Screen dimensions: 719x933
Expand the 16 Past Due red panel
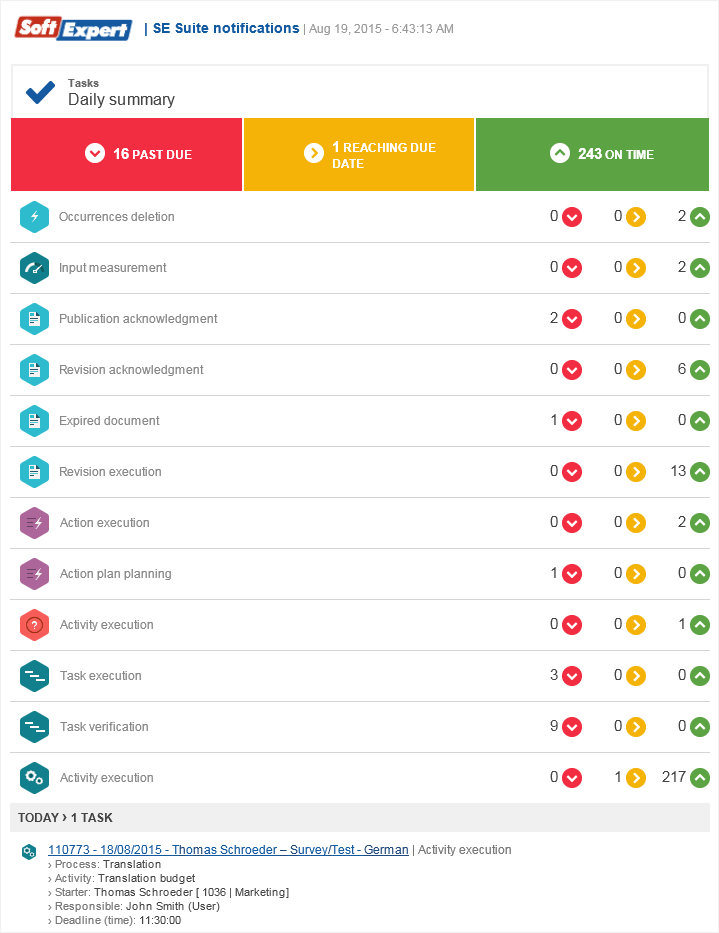click(126, 155)
